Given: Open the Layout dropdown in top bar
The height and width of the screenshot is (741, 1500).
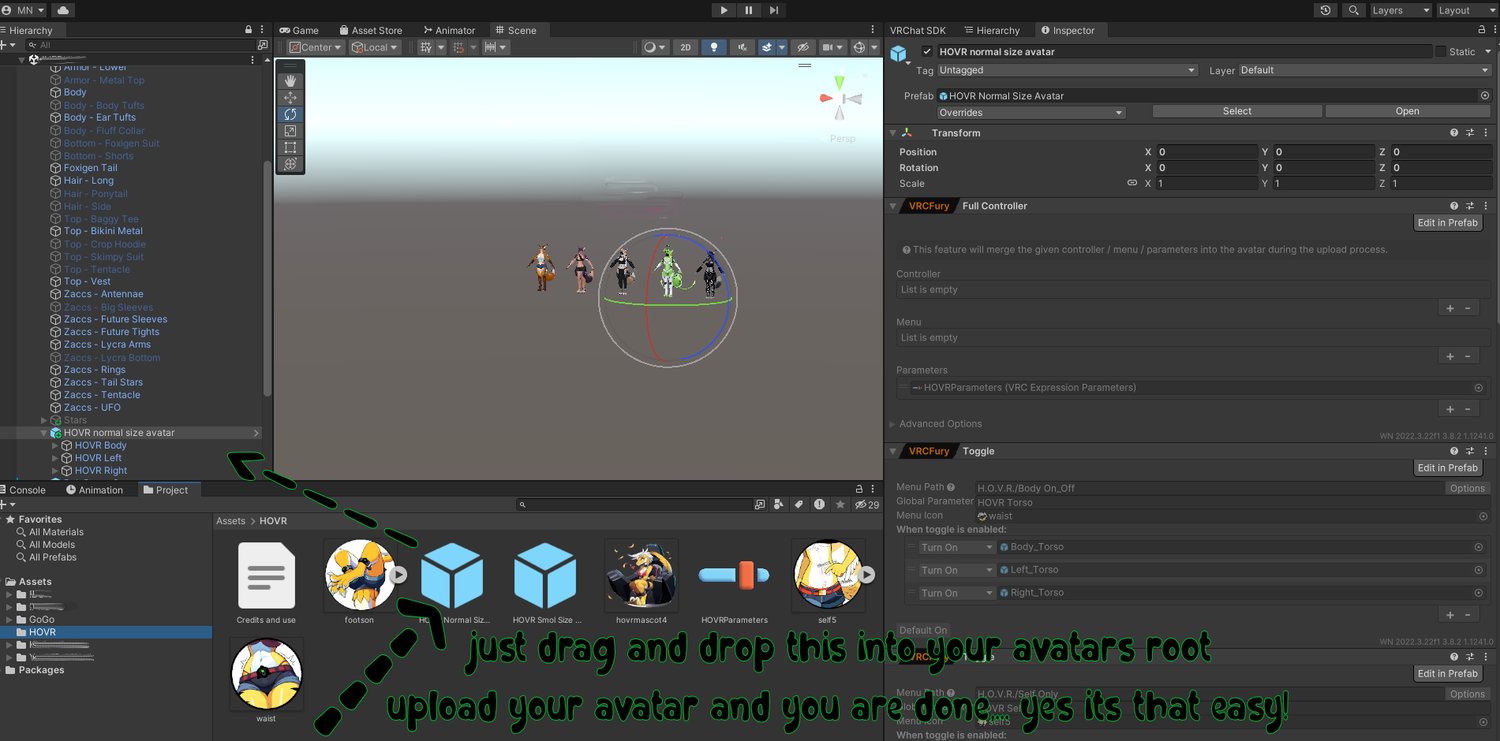Looking at the screenshot, I should point(1465,10).
